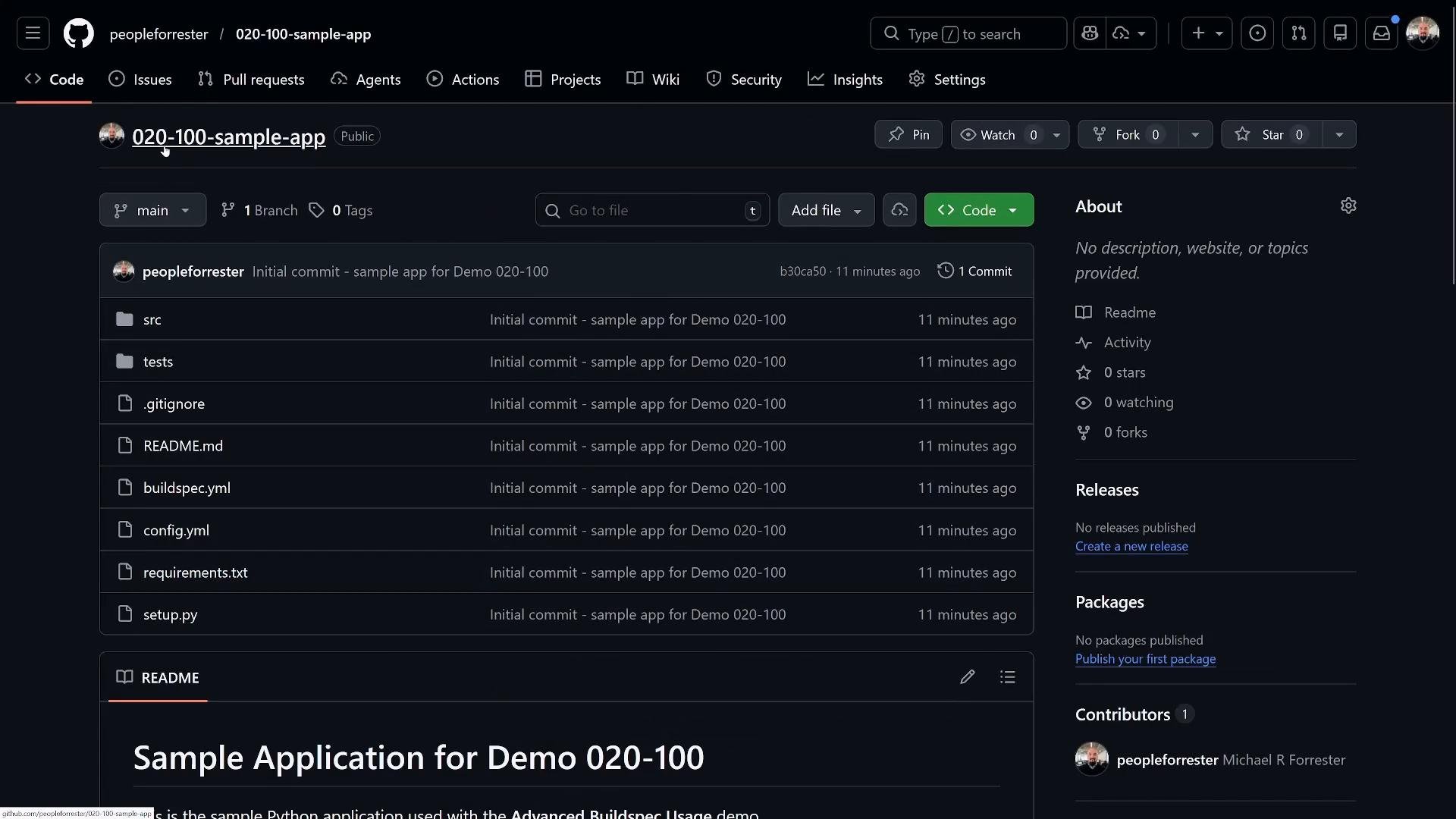Open notifications inbox icon
Screen dimensions: 1456x819
point(1382,33)
